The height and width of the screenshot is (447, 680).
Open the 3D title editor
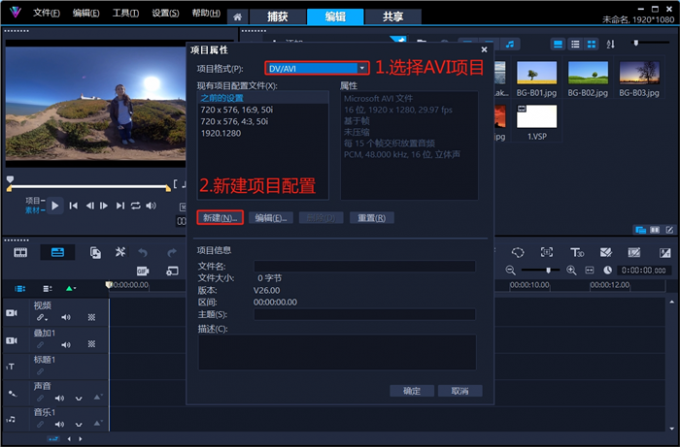(x=577, y=252)
